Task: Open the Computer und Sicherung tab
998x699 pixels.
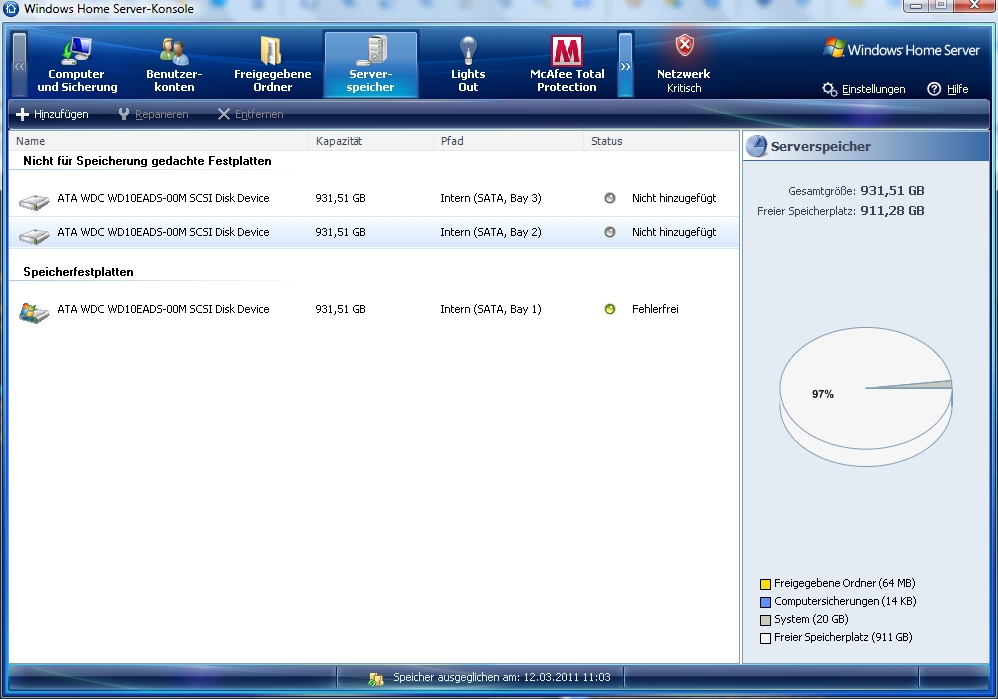Action: (x=77, y=65)
